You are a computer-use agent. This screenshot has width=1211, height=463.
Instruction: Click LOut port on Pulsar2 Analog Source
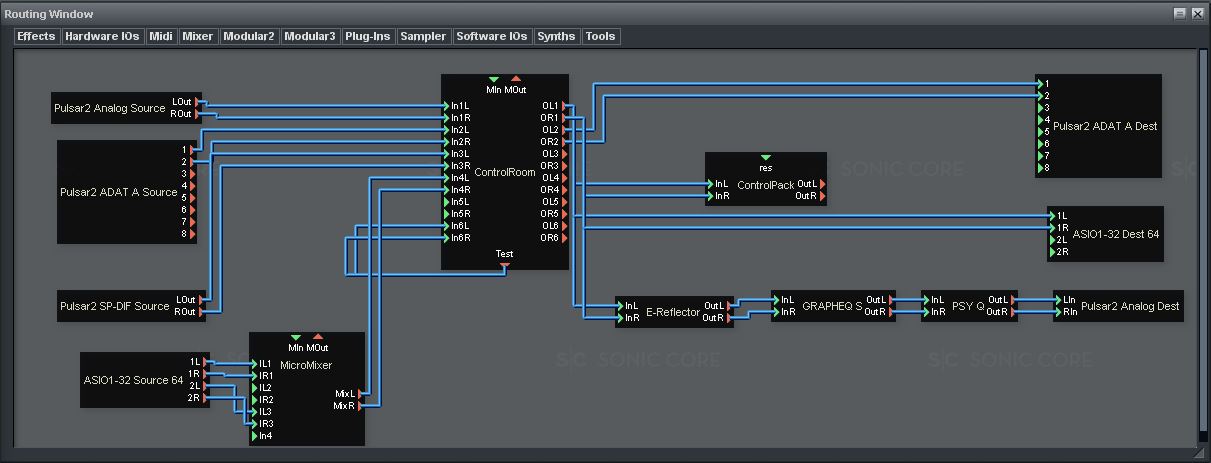(198, 102)
